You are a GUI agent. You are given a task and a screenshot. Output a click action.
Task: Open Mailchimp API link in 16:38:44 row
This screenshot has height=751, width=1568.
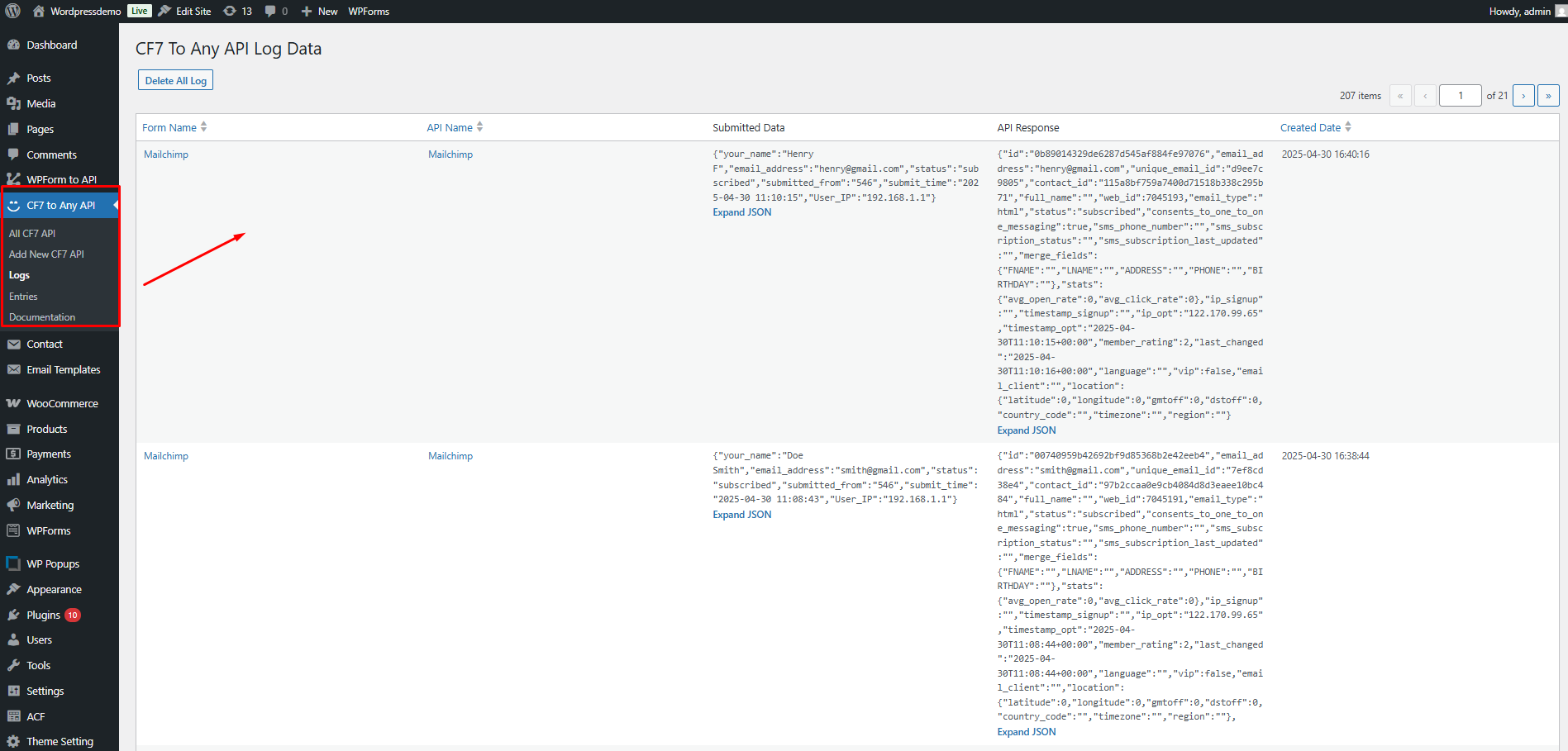[450, 456]
